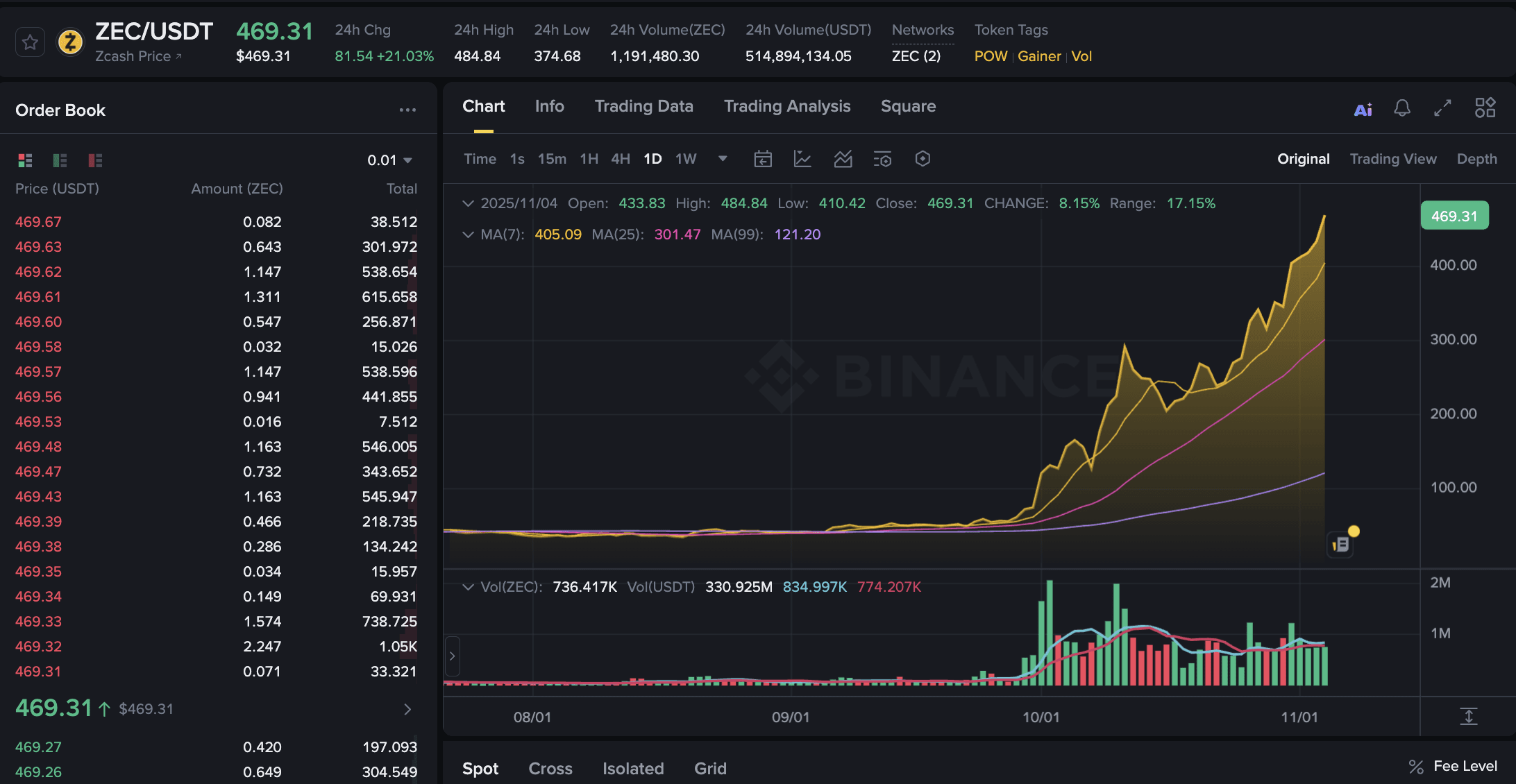Select the 4H time interval
1516x784 pixels.
[620, 159]
